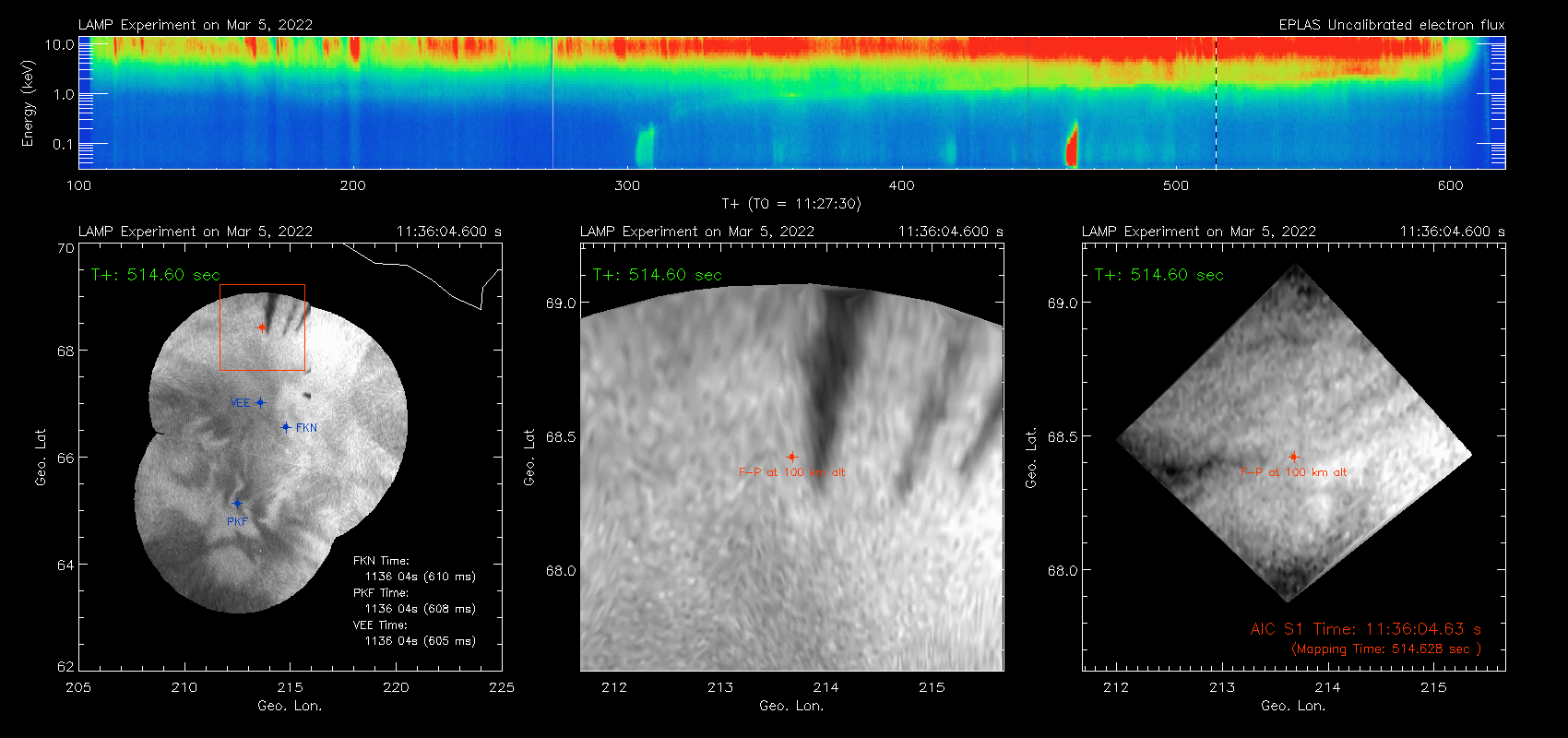This screenshot has width=1568, height=738.
Task: Click the 'Energy (keV)' axis label
Action: click(x=29, y=103)
